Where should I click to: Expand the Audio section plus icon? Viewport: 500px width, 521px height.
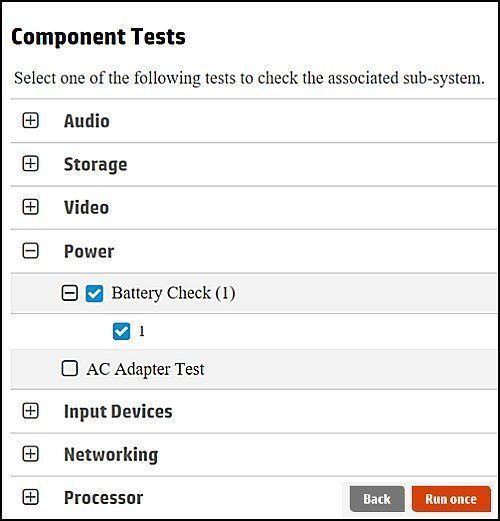pyautogui.click(x=30, y=120)
